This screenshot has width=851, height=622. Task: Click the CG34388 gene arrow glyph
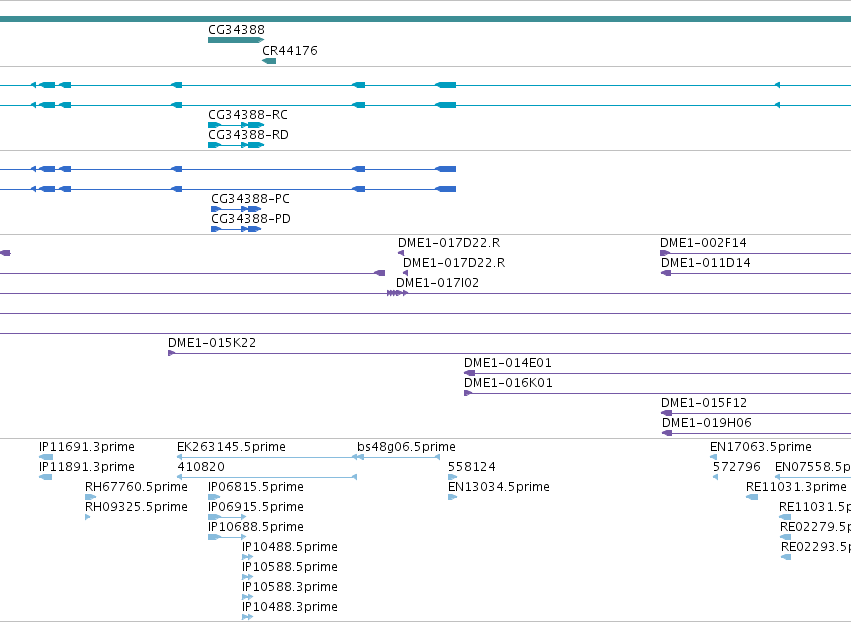tap(236, 40)
